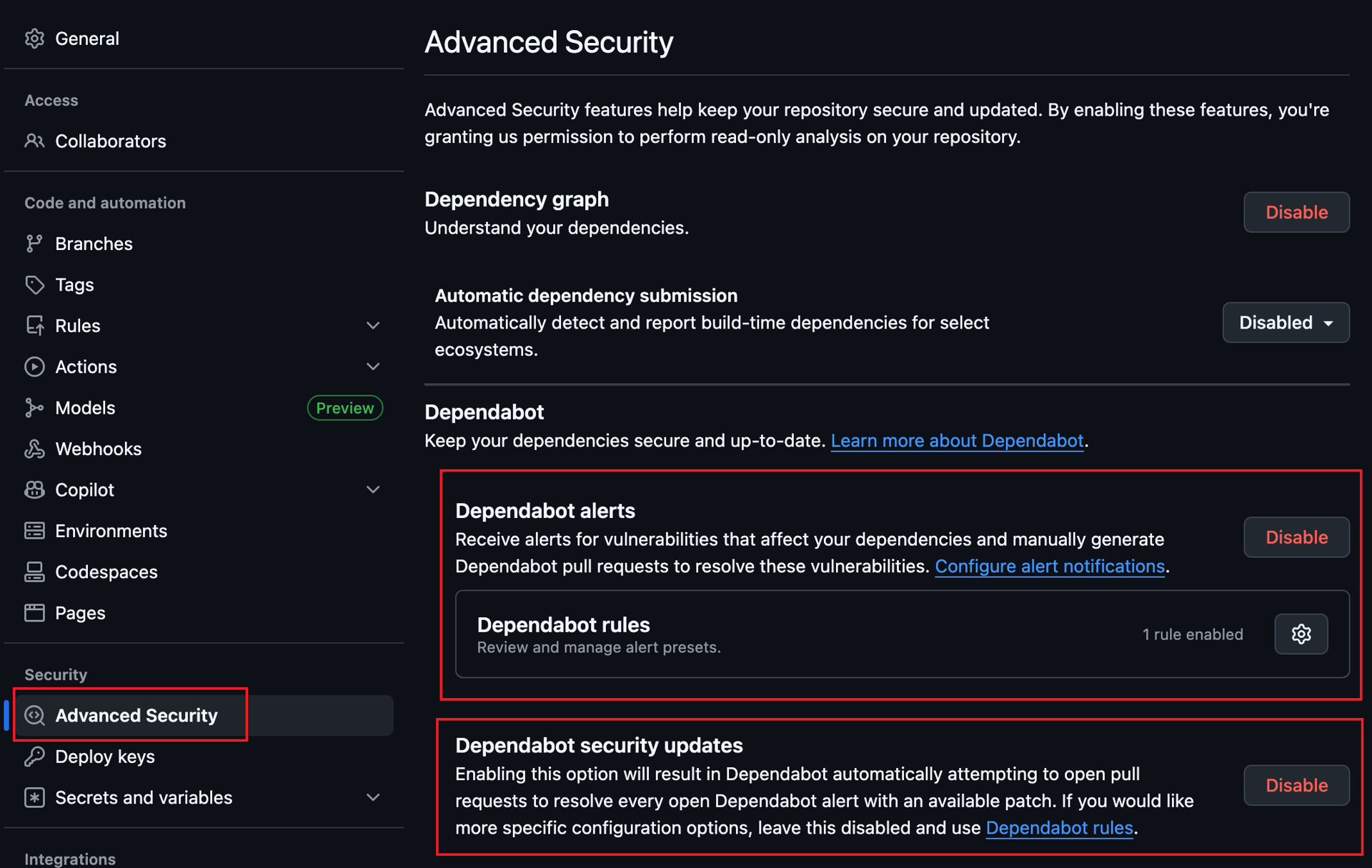Select Advanced Security in sidebar

204,715
